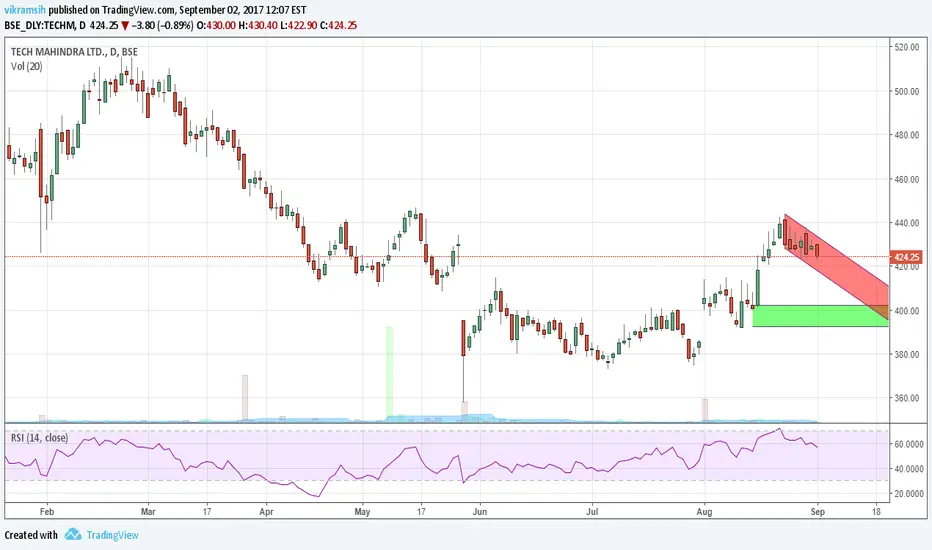Click the 520.00 price axis label
This screenshot has height=550, width=932.
point(908,47)
